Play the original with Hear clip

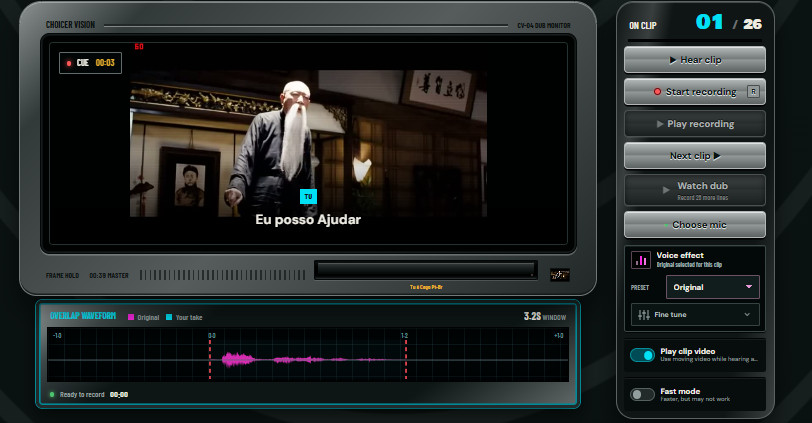click(x=694, y=60)
